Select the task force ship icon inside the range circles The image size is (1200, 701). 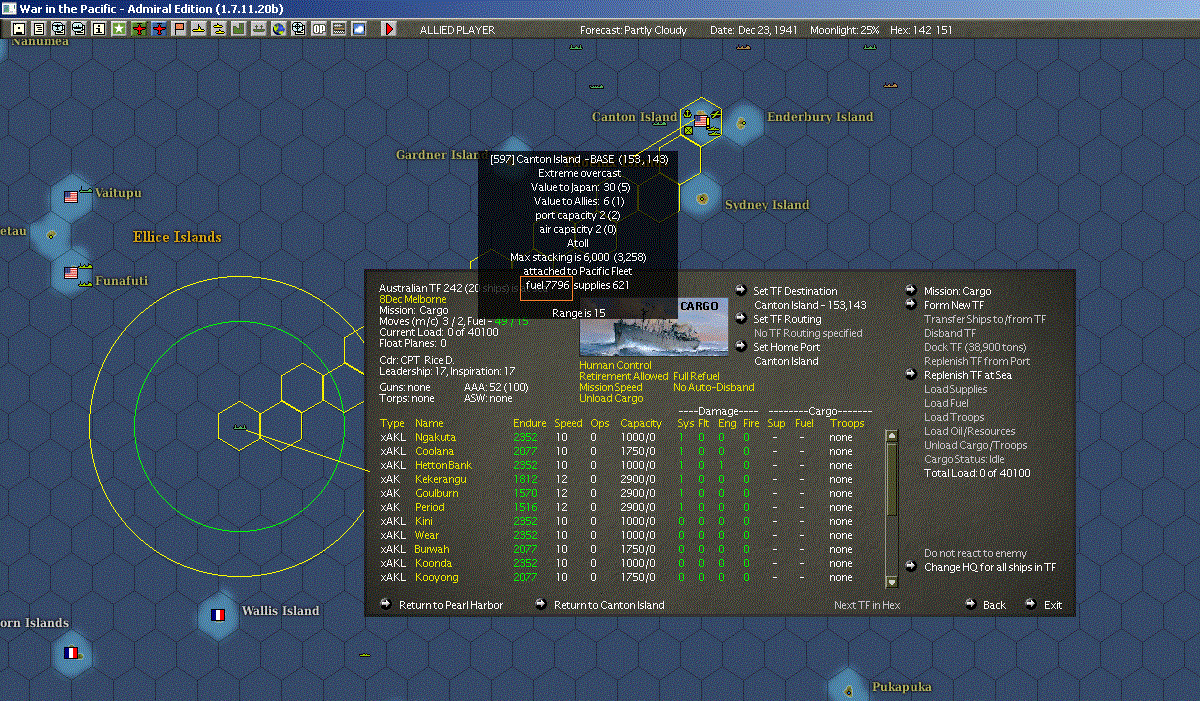click(239, 426)
